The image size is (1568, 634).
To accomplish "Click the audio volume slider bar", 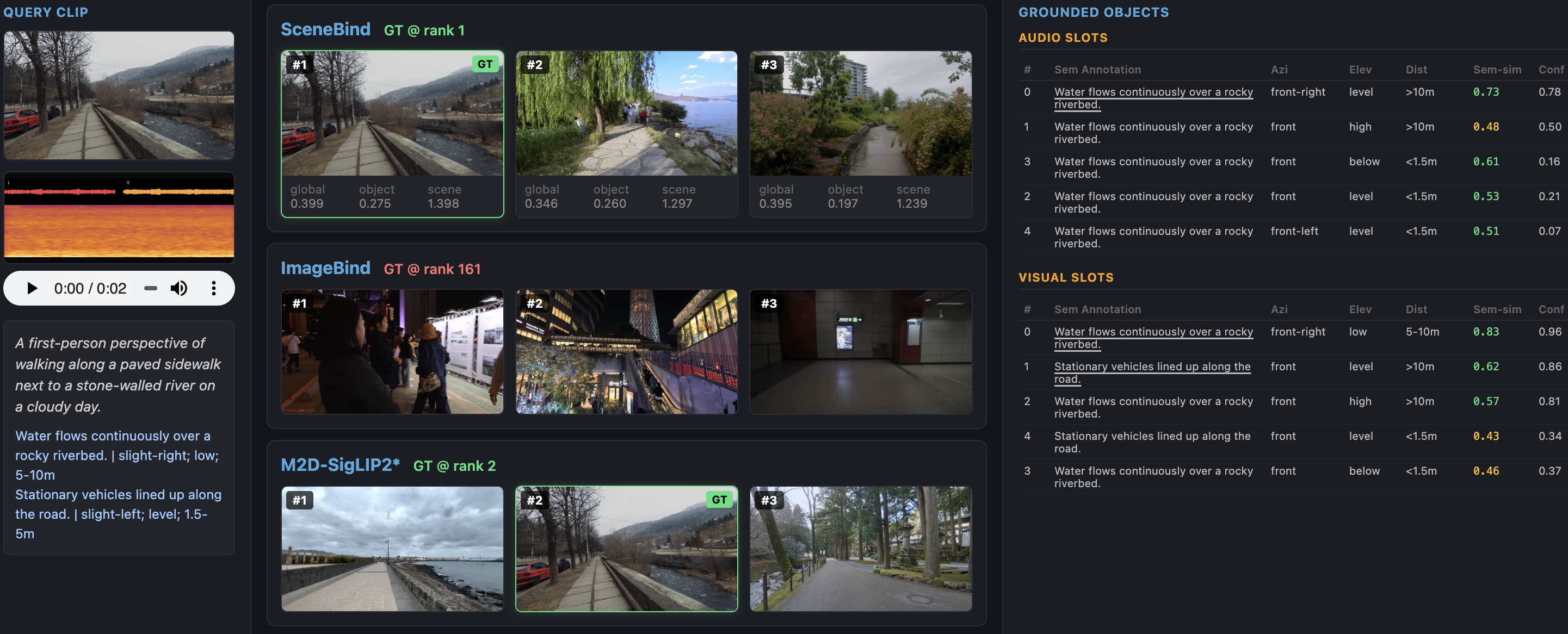I will [150, 288].
